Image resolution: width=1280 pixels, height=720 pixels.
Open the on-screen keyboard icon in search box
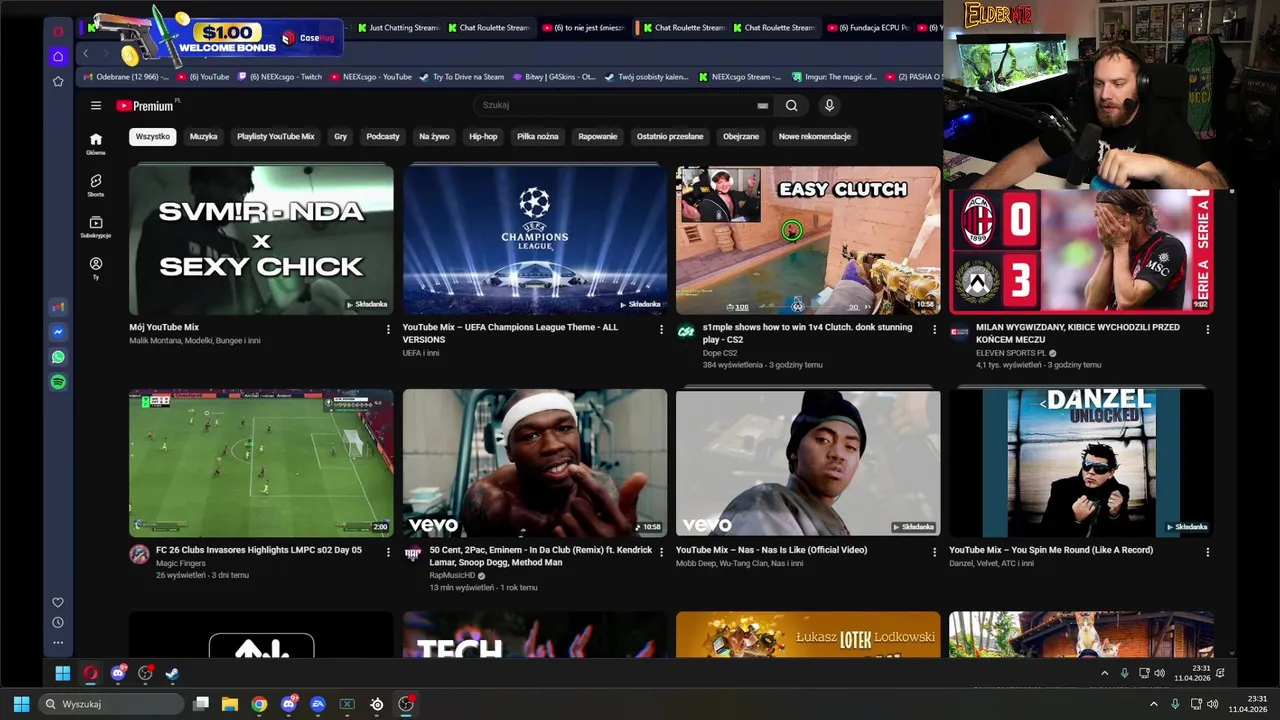763,105
